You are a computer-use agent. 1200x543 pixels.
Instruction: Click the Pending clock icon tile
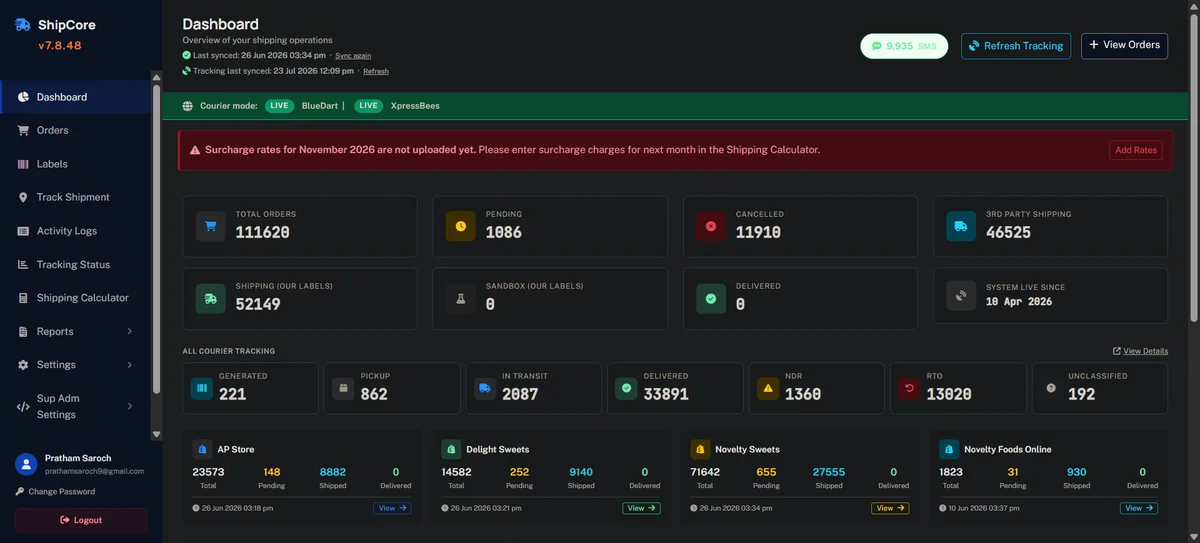pyautogui.click(x=460, y=226)
